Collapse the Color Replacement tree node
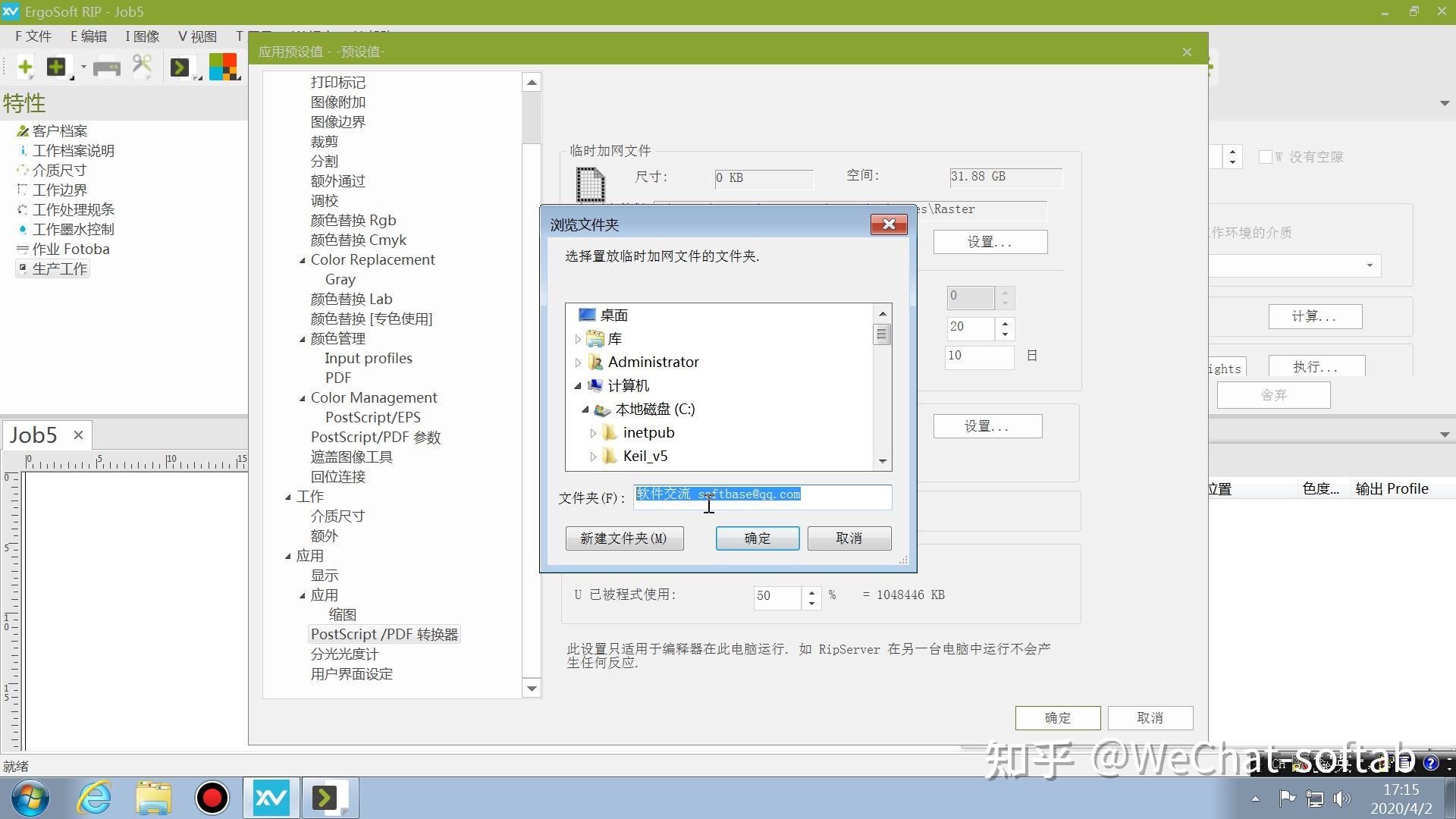Viewport: 1456px width, 819px height. [x=302, y=260]
